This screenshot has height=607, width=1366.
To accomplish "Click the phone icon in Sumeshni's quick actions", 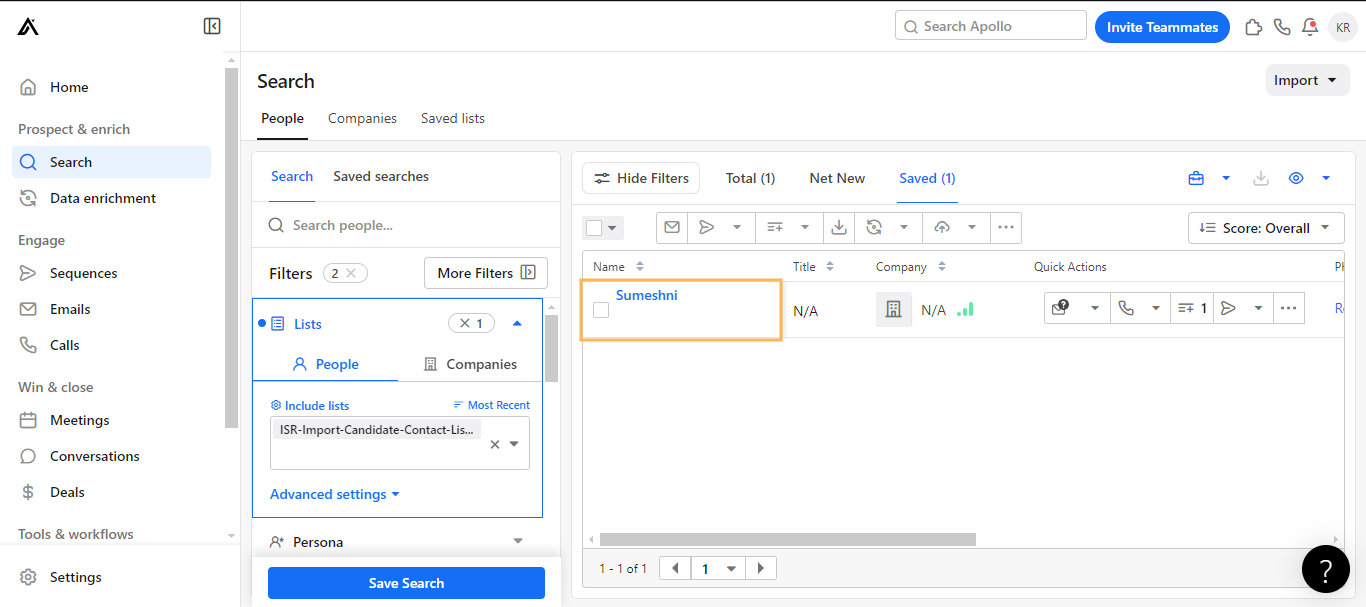I will [1126, 308].
